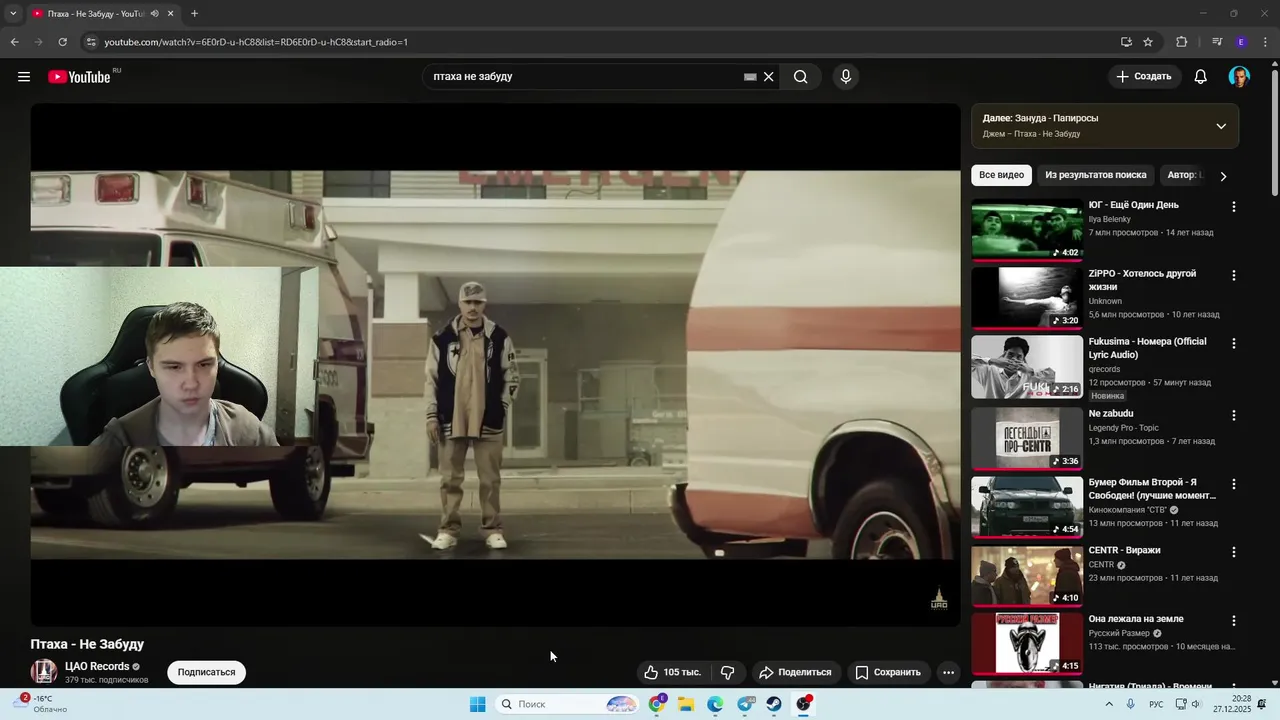This screenshot has width=1280, height=720.
Task: Open the YouTube hamburger guide menu
Action: point(24,77)
